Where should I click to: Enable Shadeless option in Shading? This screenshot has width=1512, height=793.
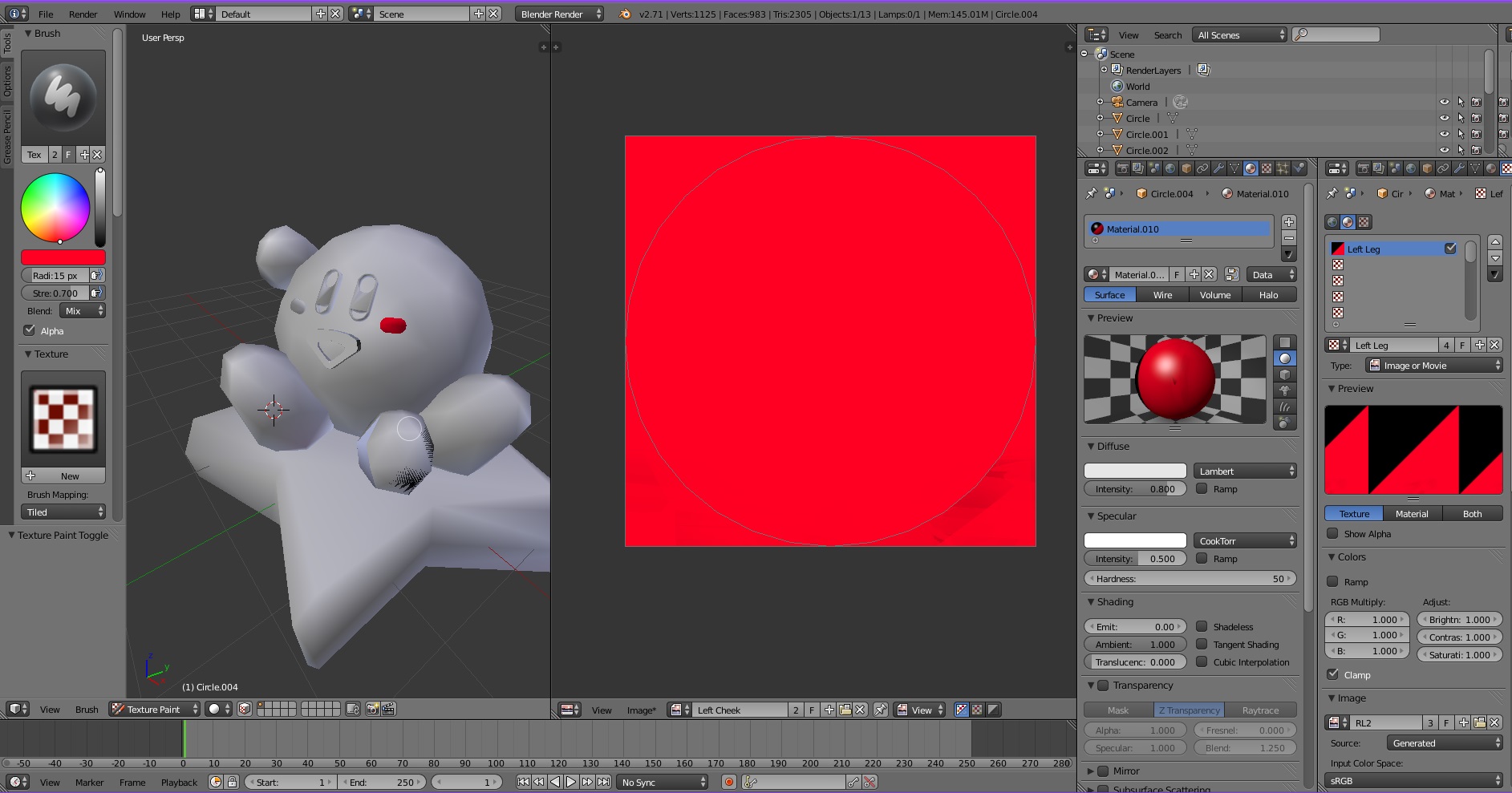pyautogui.click(x=1202, y=626)
